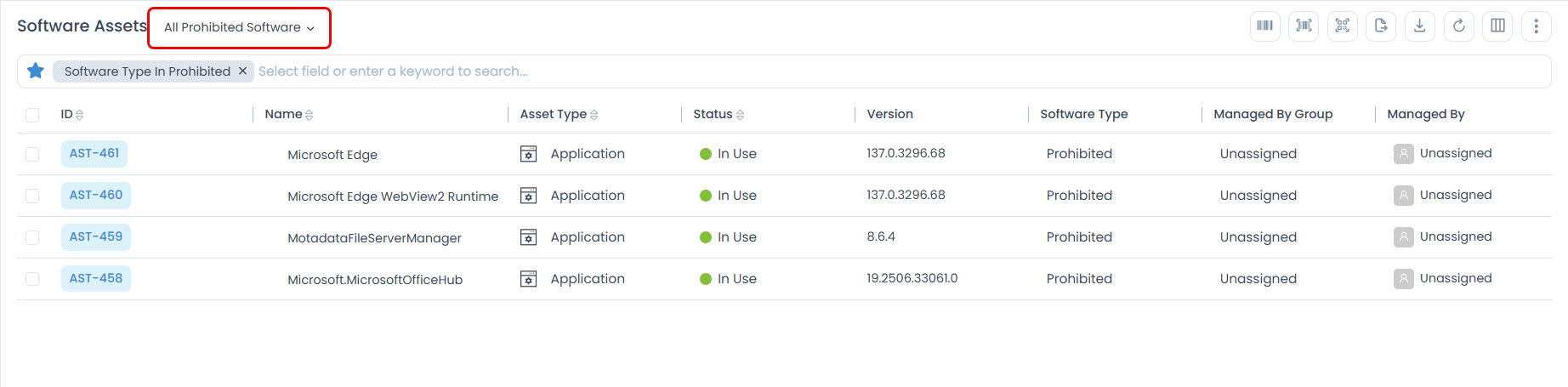Toggle the select-all checkbox in the header

tap(32, 115)
